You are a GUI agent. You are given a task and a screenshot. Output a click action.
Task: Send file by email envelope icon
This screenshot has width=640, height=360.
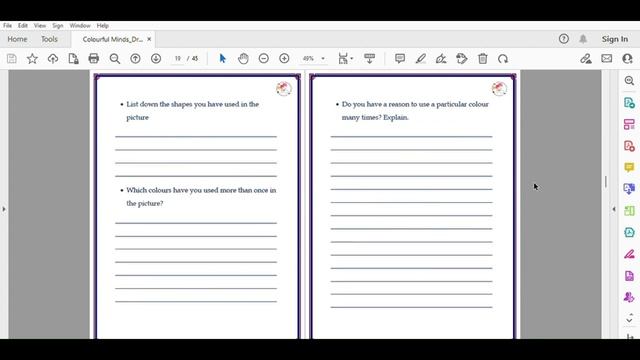click(x=607, y=59)
